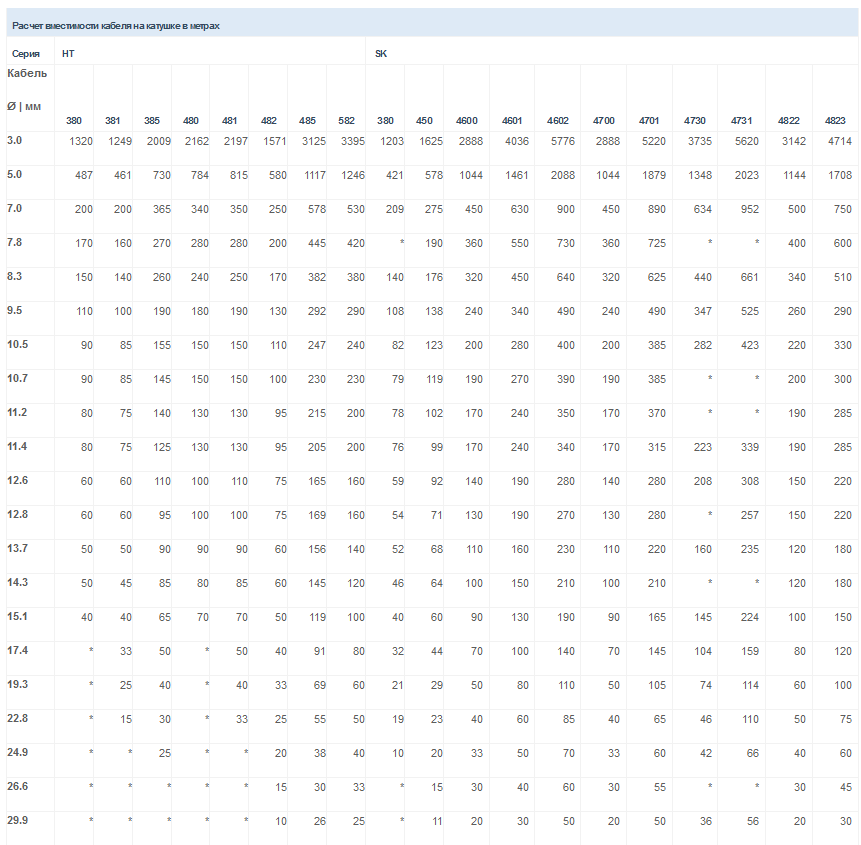Click the "HT" series header
This screenshot has height=845, width=861.
tap(68, 54)
